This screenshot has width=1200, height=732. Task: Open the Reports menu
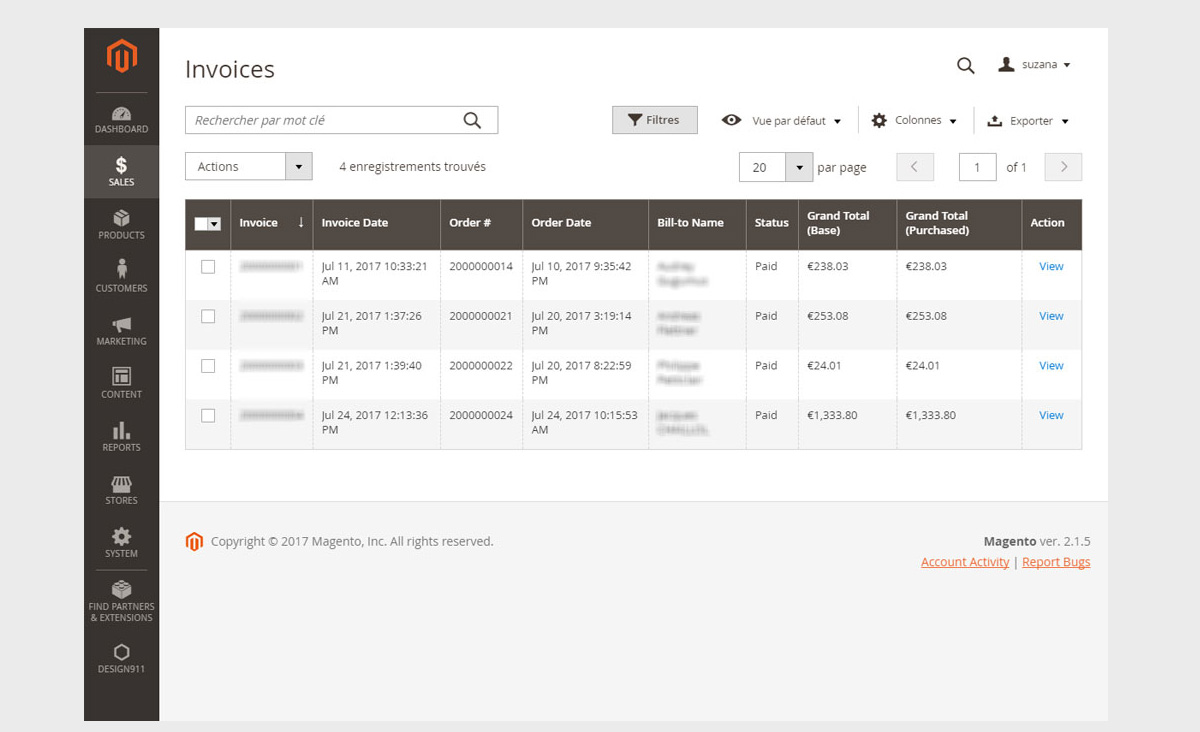click(x=121, y=437)
